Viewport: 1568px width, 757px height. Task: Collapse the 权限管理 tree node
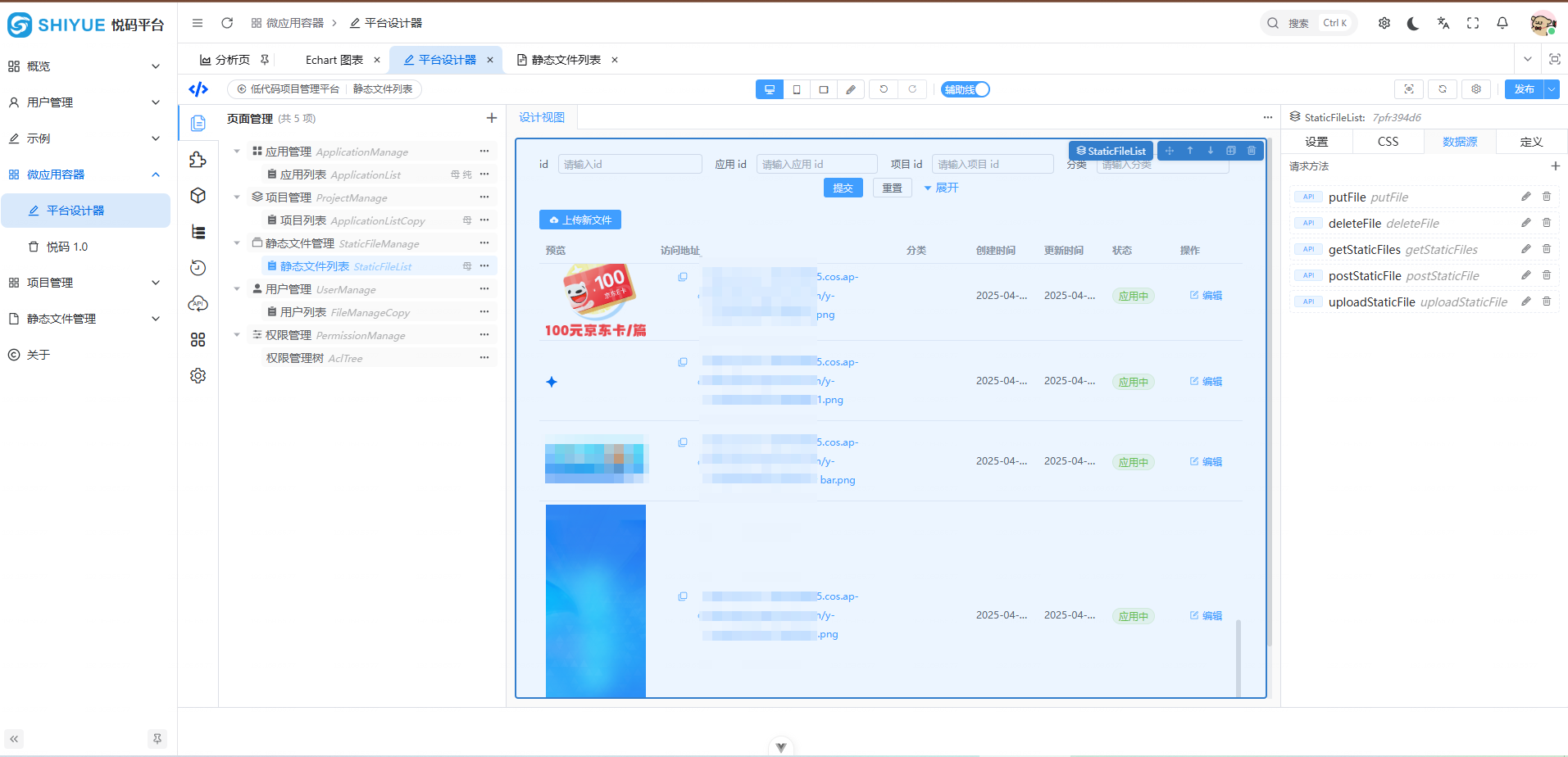tap(237, 335)
